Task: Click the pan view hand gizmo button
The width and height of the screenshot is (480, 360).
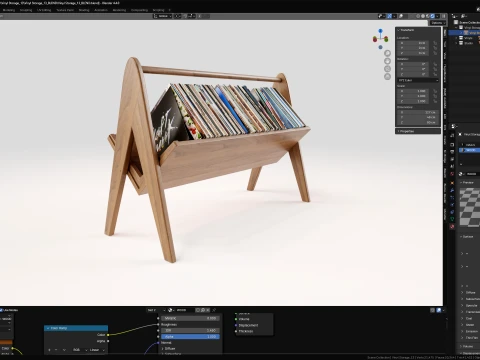Action: point(387,61)
